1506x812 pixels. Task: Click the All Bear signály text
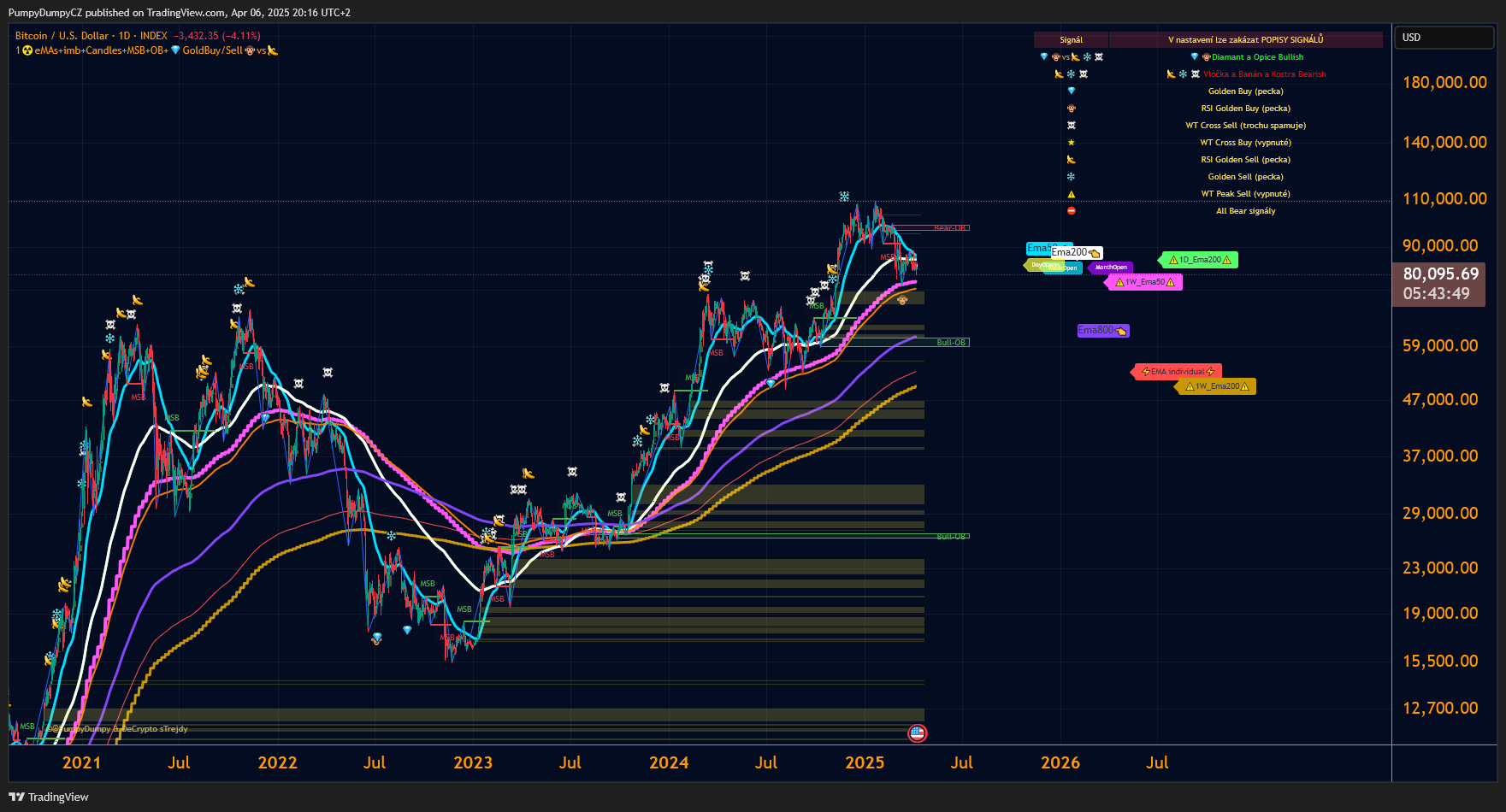(x=1245, y=211)
